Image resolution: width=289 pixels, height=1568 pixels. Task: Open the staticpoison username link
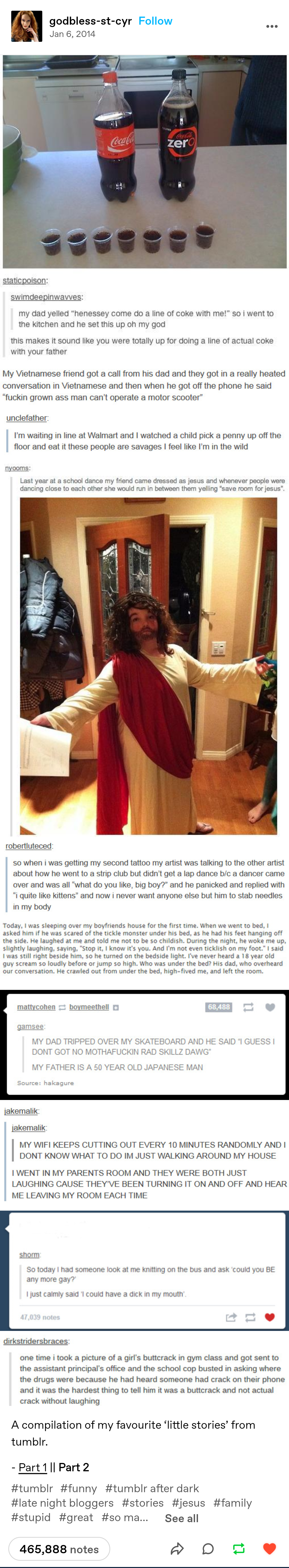pyautogui.click(x=25, y=280)
